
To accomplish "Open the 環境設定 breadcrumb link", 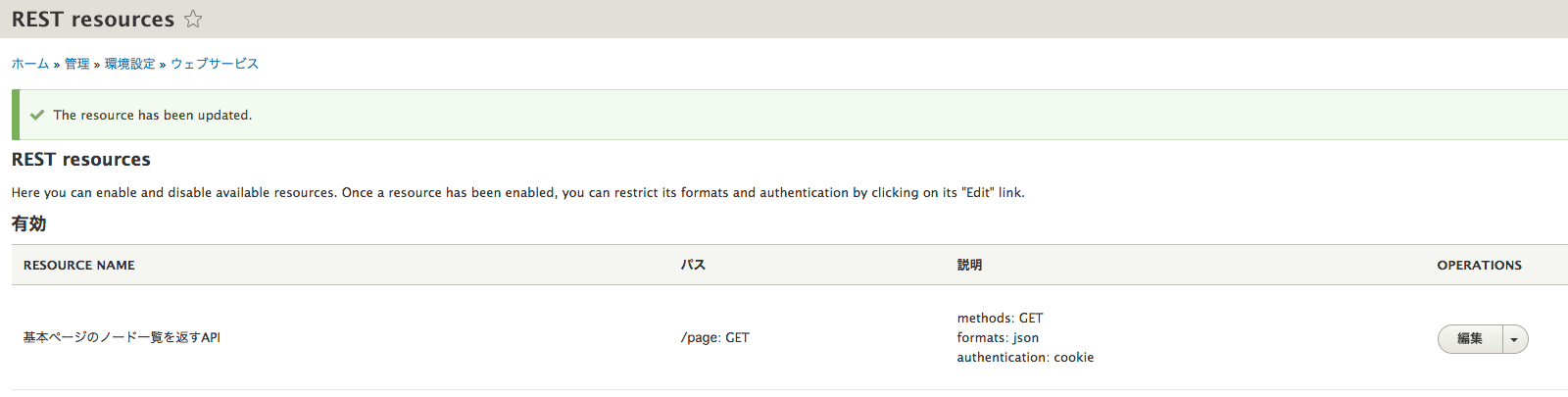I will click(130, 64).
